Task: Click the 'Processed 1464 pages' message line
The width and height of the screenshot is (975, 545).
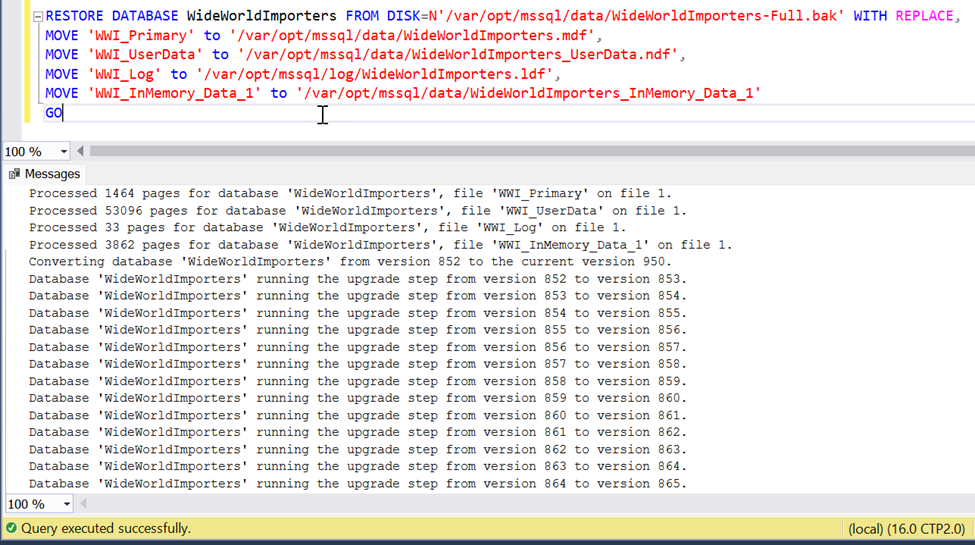Action: (x=350, y=193)
